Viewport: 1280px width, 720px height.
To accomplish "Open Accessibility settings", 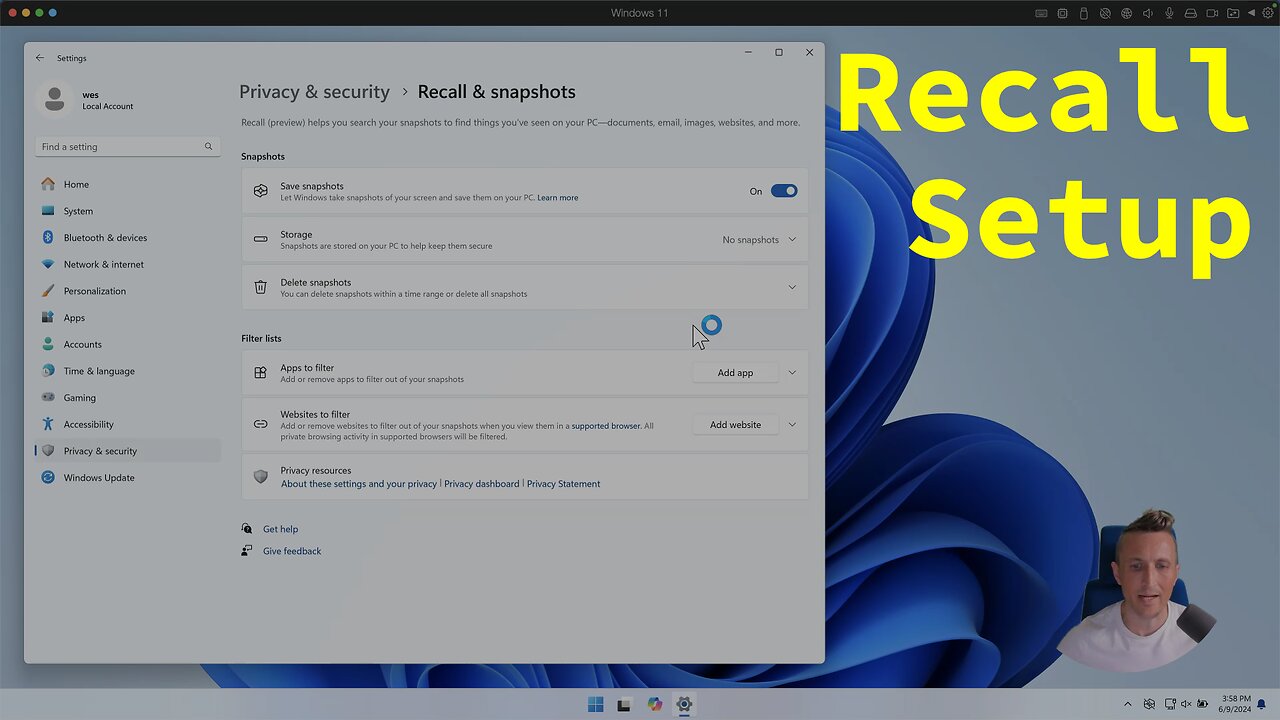I will pos(127,424).
